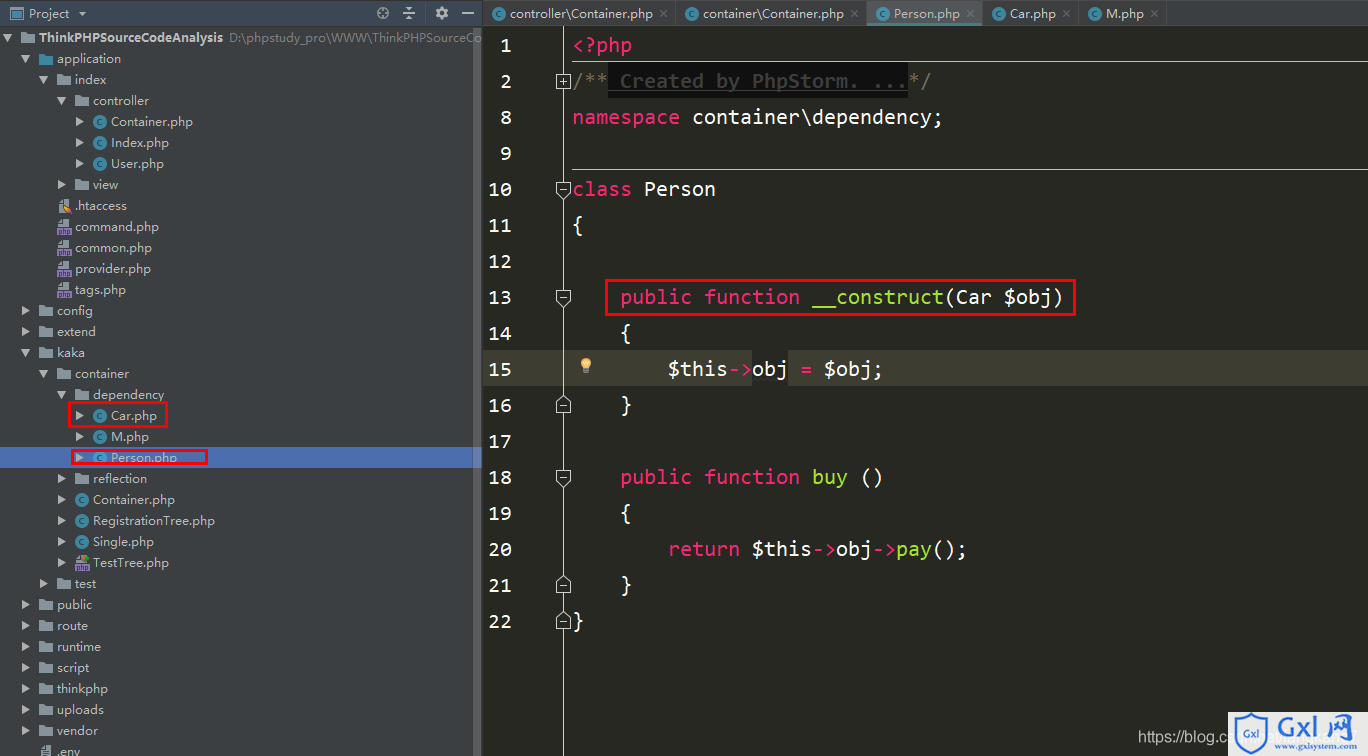Select Single.php in project tree
1368x756 pixels.
(123, 542)
